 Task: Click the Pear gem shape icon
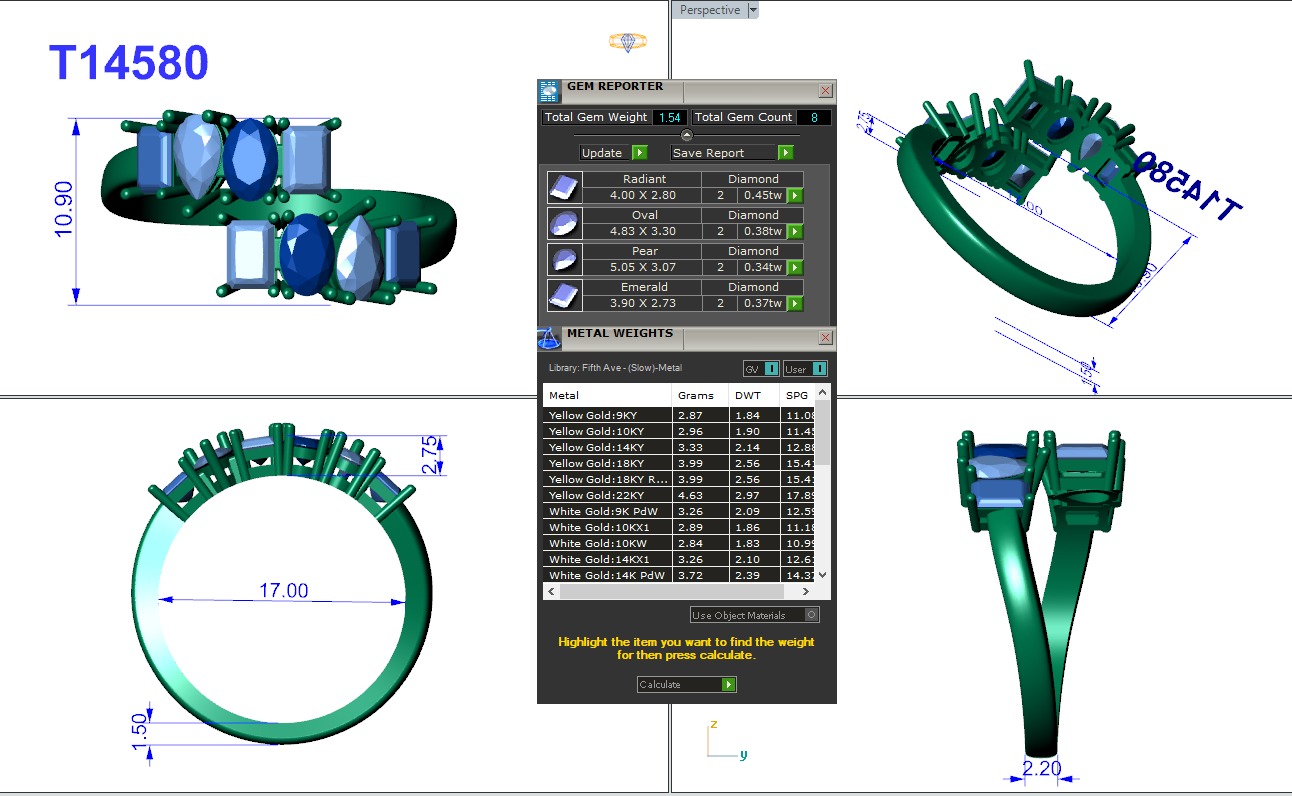point(563,259)
